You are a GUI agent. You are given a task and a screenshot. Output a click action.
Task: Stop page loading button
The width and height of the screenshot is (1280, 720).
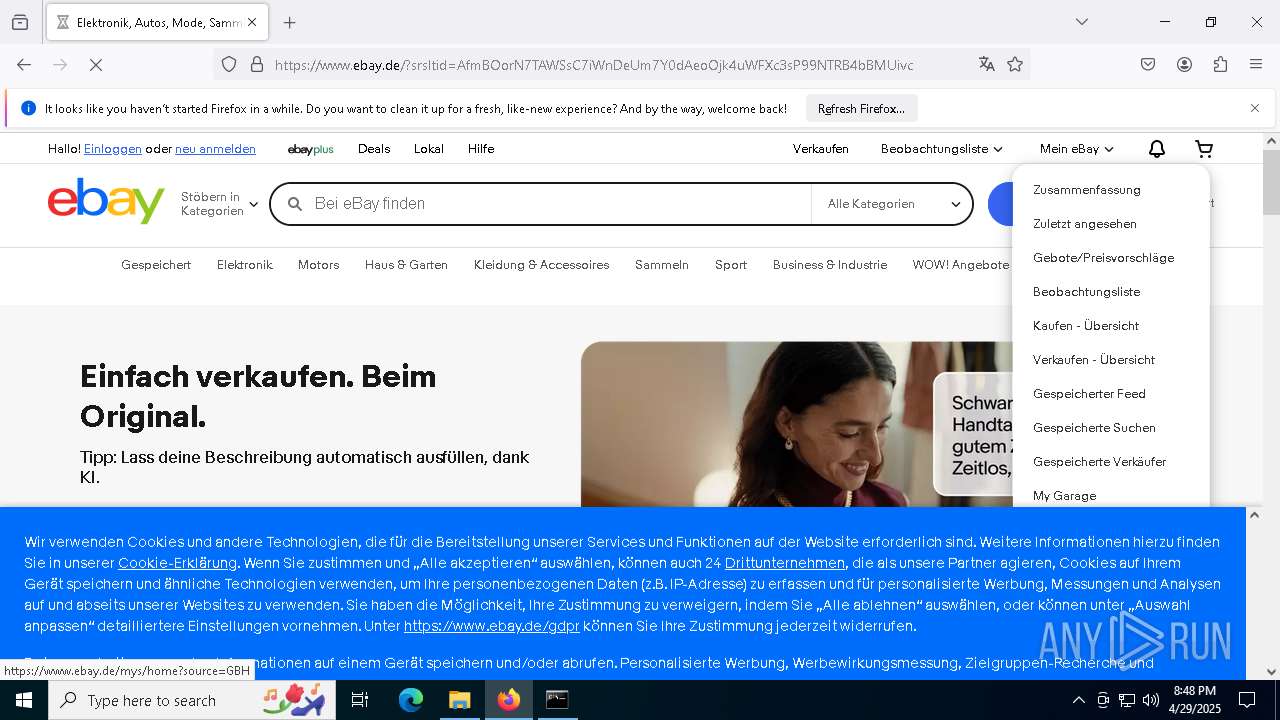point(96,64)
